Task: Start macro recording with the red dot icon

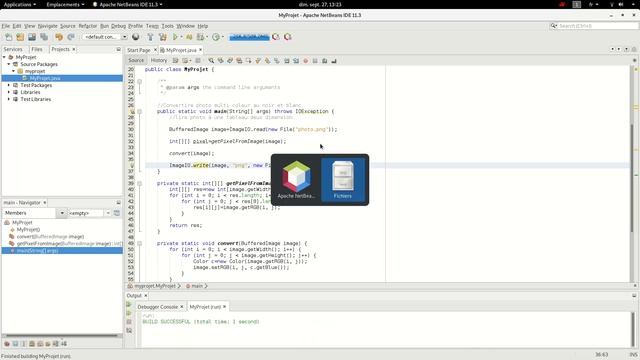Action: point(306,61)
